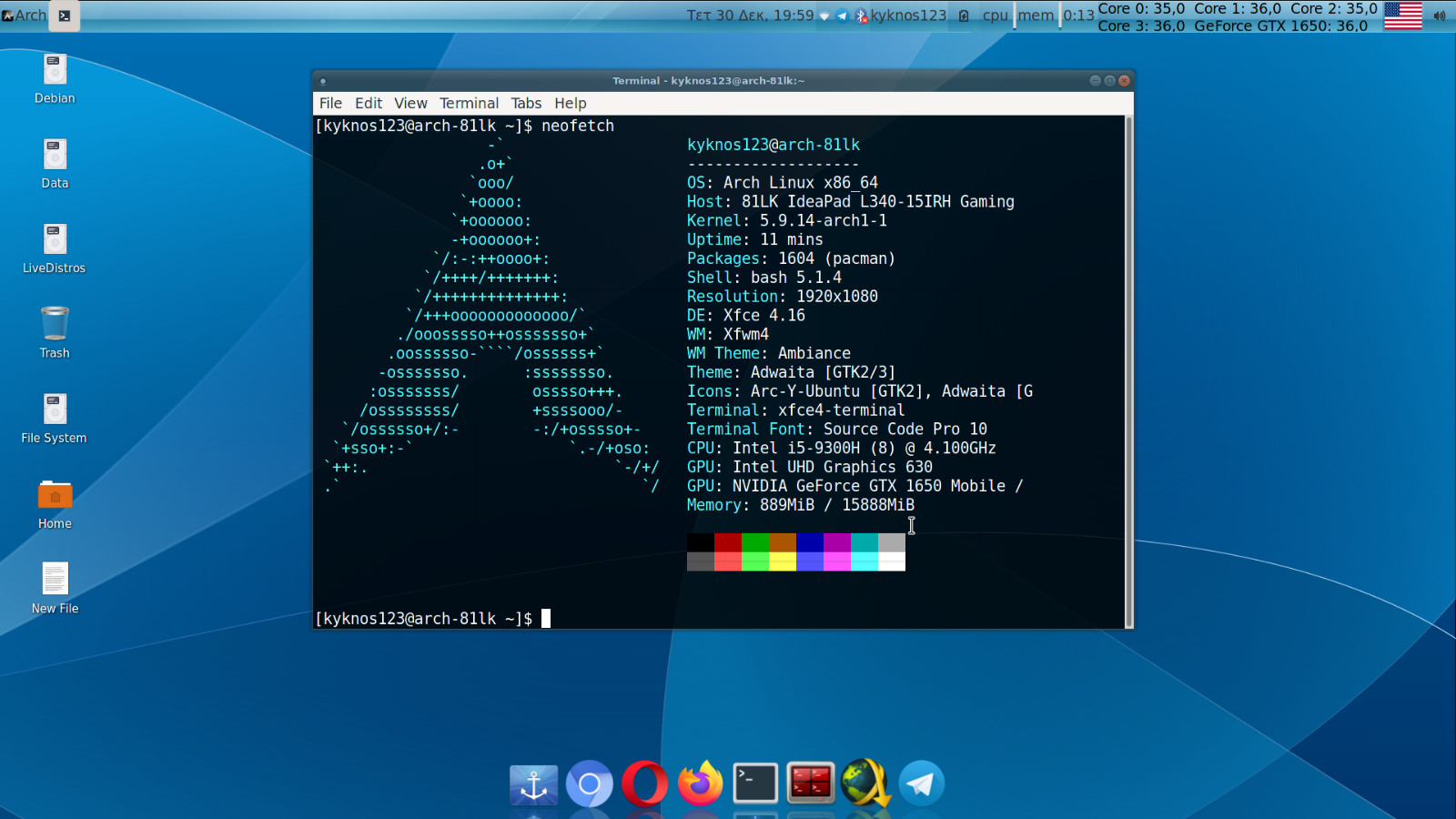Click the 'WM Theme: Ambiance' line
The image size is (1456, 819).
[x=769, y=353]
